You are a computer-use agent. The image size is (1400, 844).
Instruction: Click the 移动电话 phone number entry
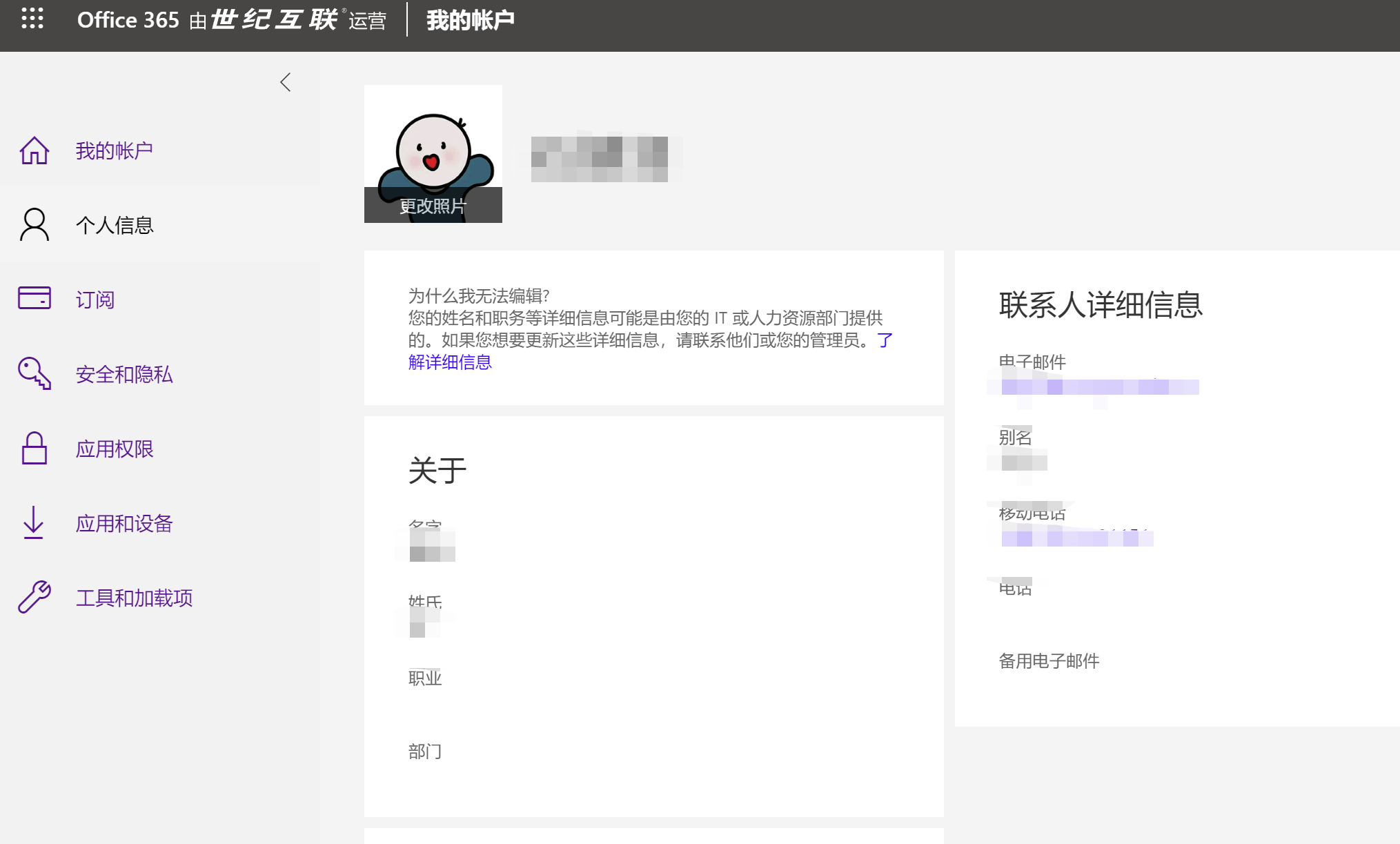coord(1076,538)
